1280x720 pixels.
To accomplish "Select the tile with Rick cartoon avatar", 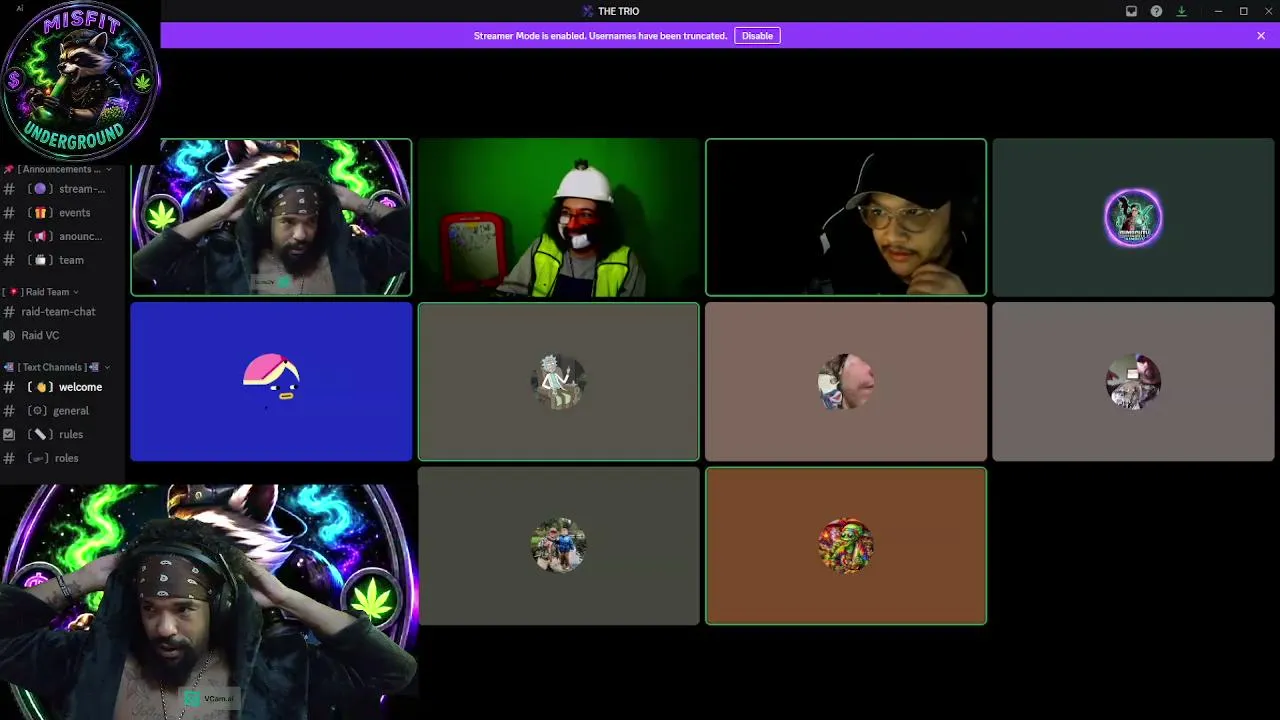I will [558, 382].
